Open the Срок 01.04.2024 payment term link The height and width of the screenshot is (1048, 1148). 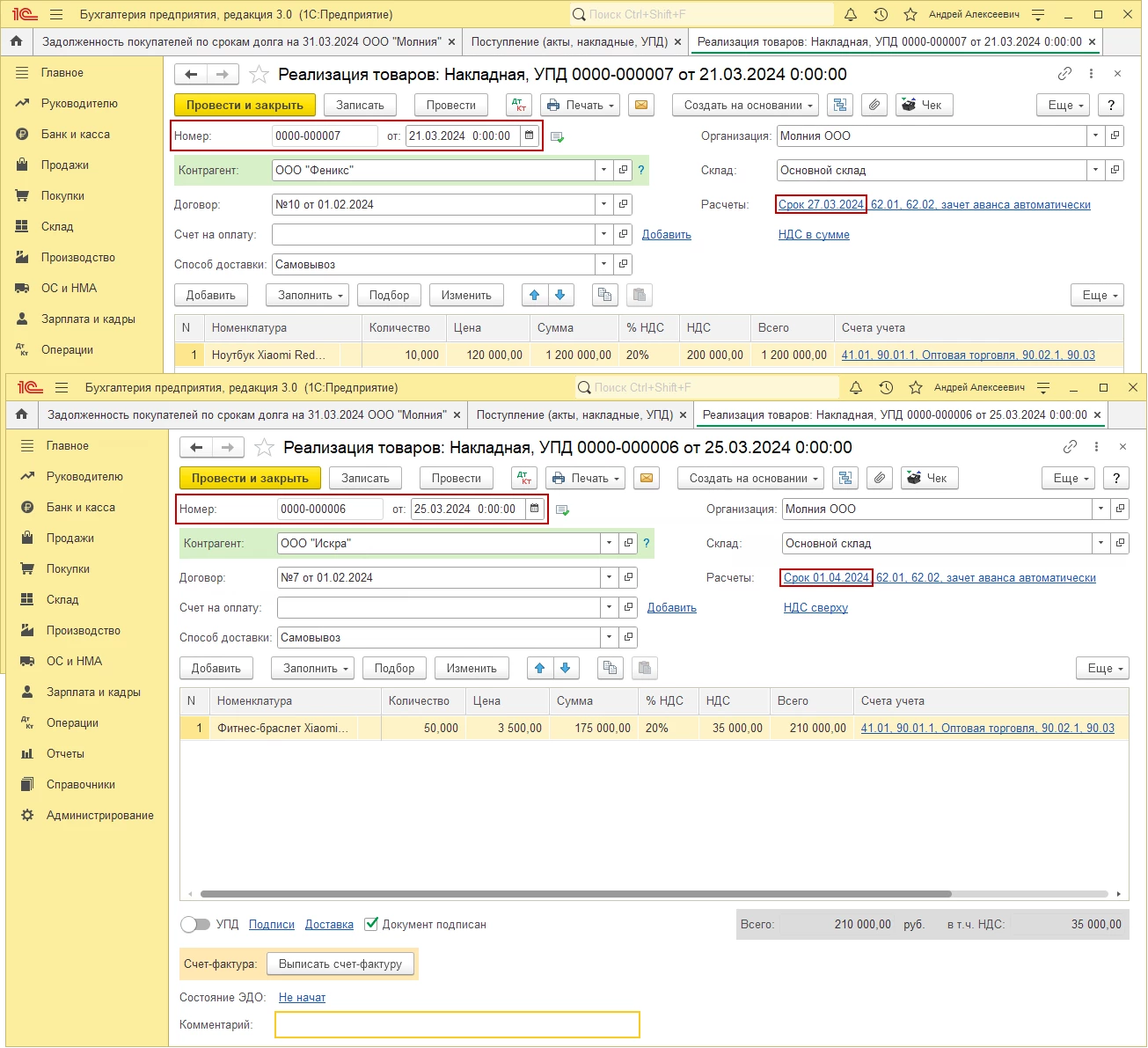click(x=826, y=577)
